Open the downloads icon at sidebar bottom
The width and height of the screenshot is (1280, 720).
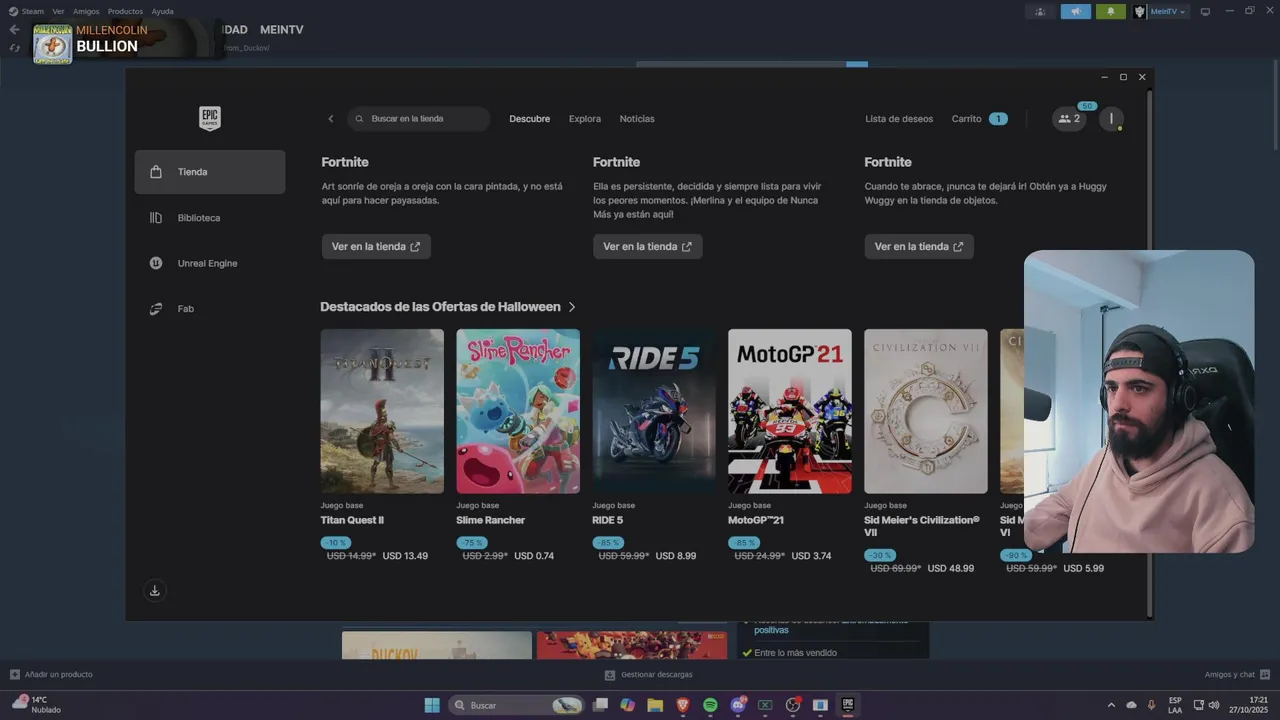click(x=155, y=591)
